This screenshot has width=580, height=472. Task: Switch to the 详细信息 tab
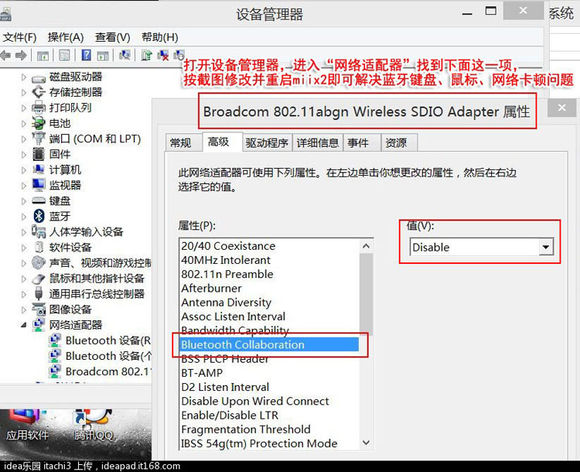point(317,143)
